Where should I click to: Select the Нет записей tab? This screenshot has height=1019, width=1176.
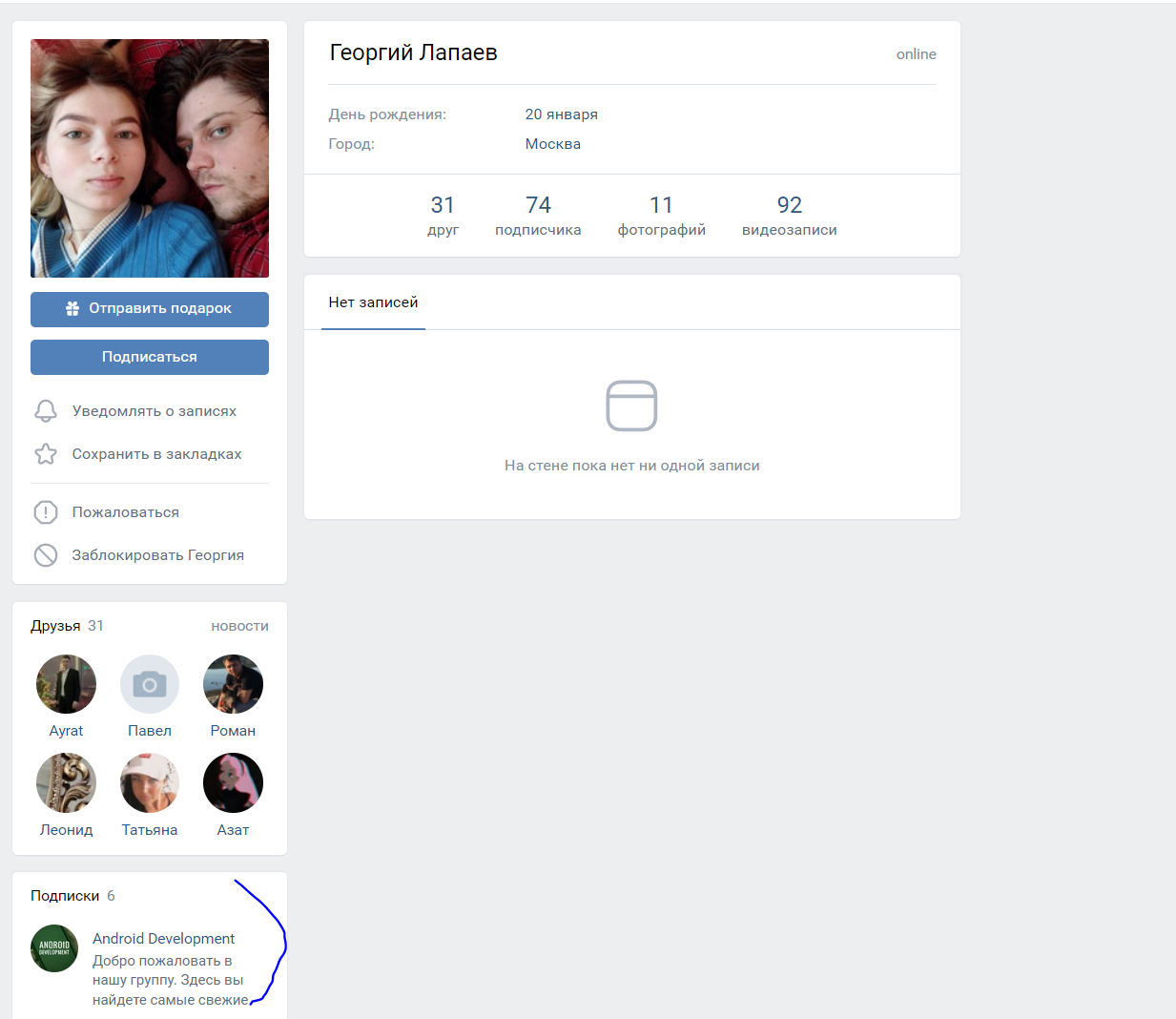click(x=373, y=302)
